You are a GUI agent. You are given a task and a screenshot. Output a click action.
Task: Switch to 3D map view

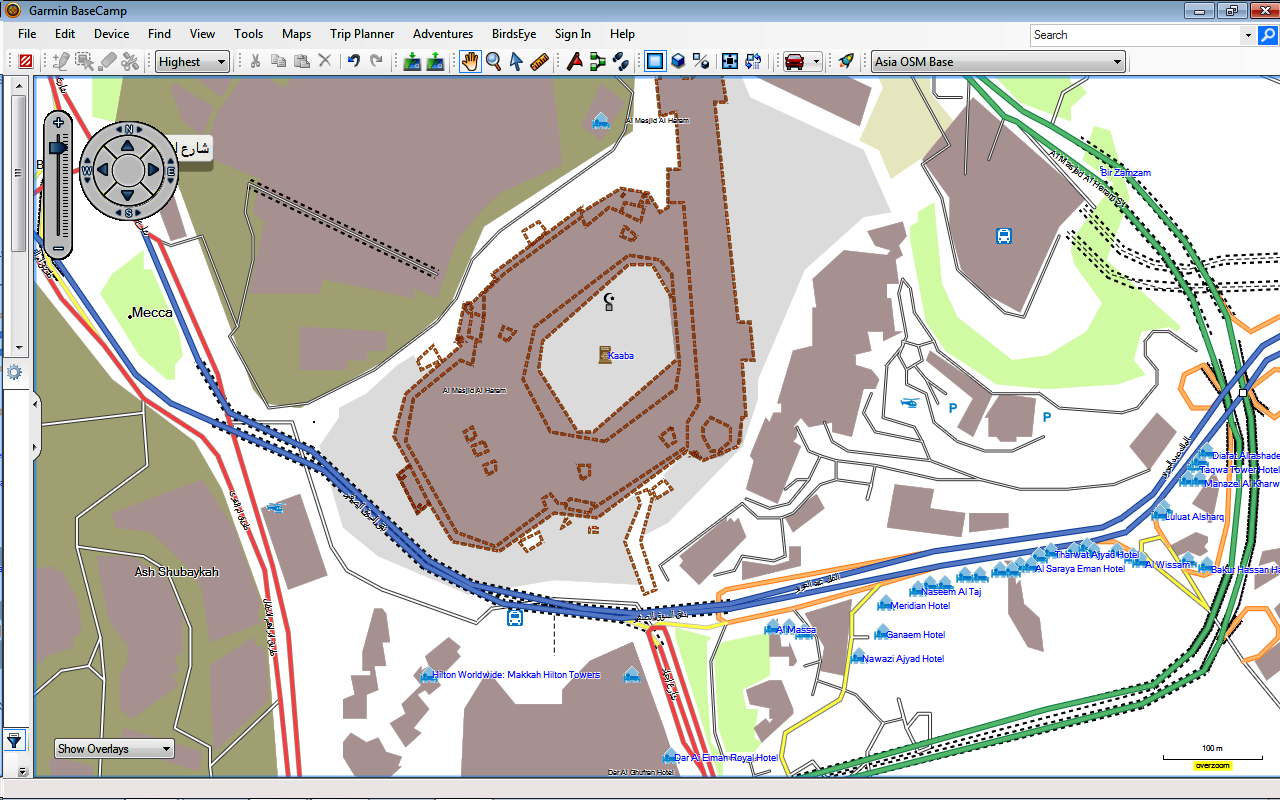point(678,61)
